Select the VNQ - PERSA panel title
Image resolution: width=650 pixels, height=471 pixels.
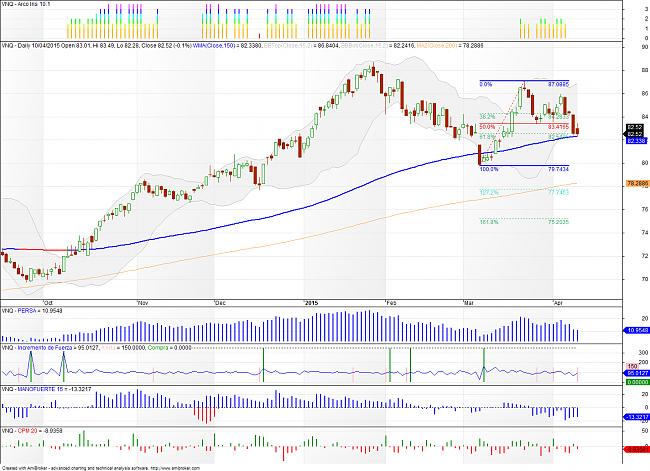[15, 310]
